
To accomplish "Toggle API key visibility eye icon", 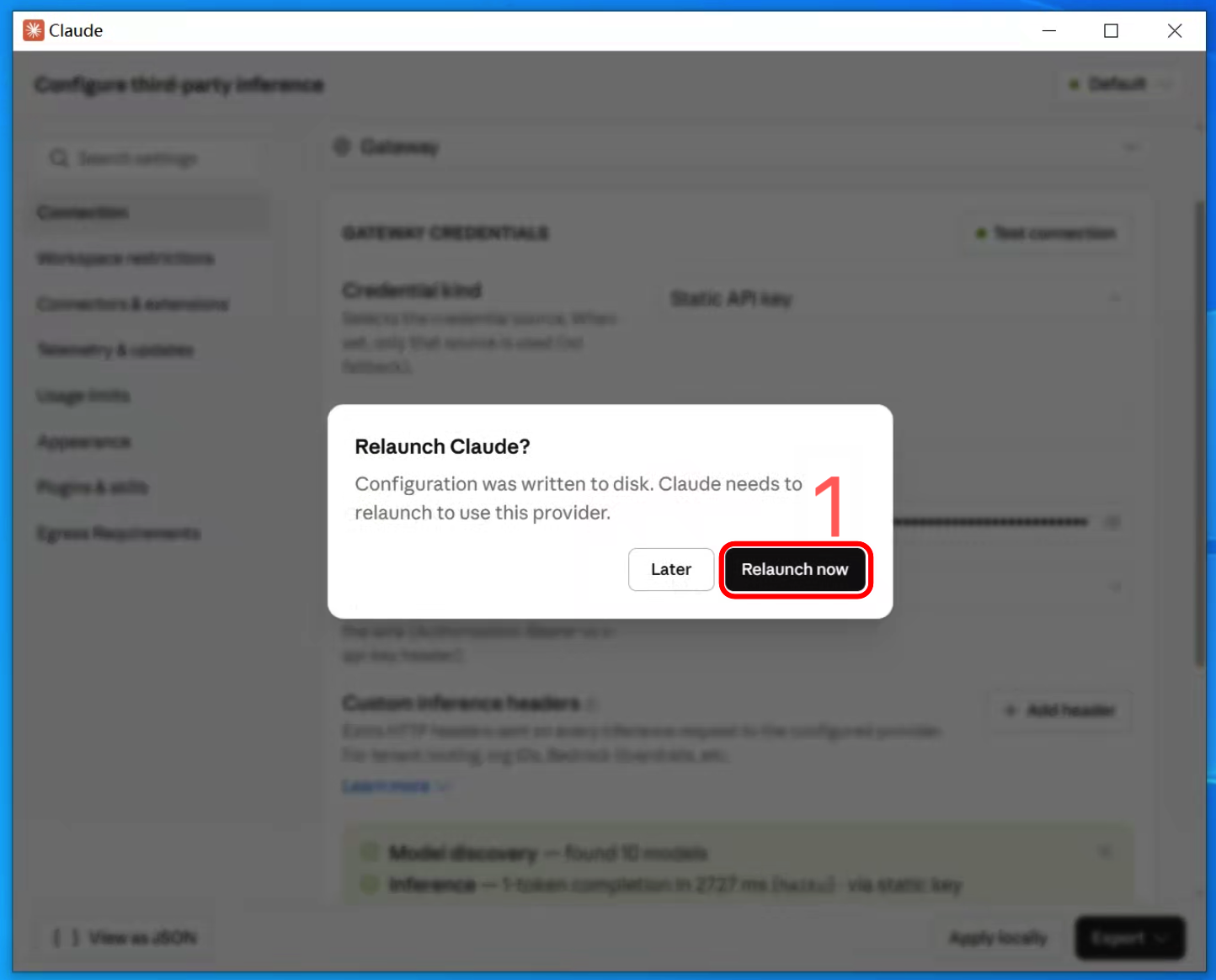I will 1112,522.
